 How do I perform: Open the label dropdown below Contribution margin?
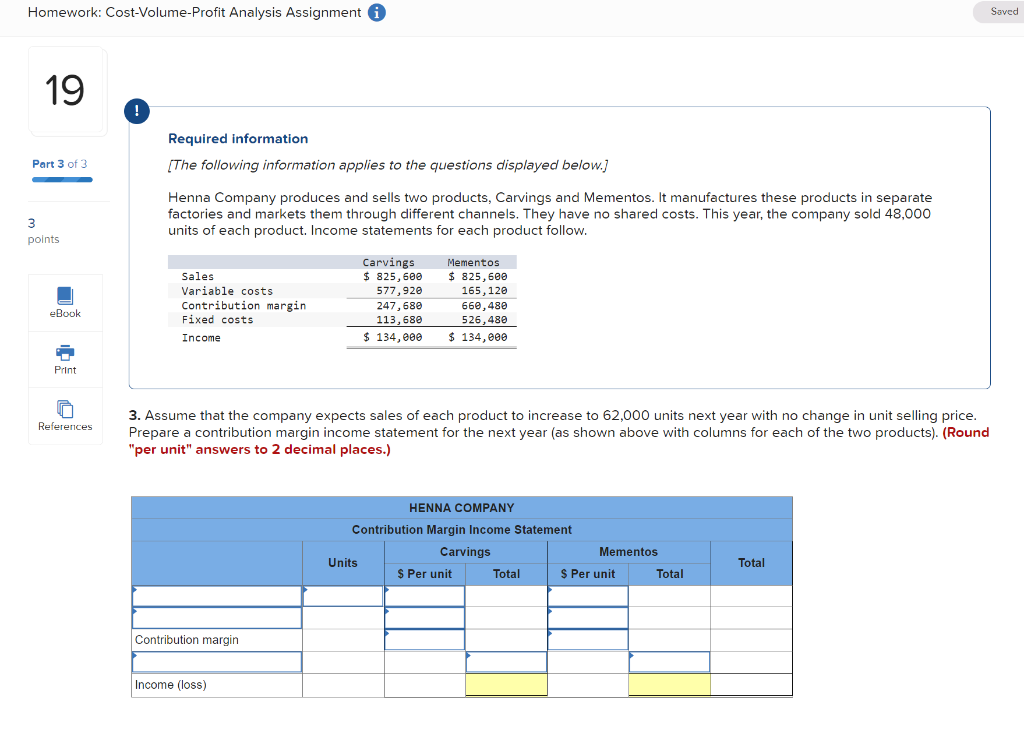point(217,662)
